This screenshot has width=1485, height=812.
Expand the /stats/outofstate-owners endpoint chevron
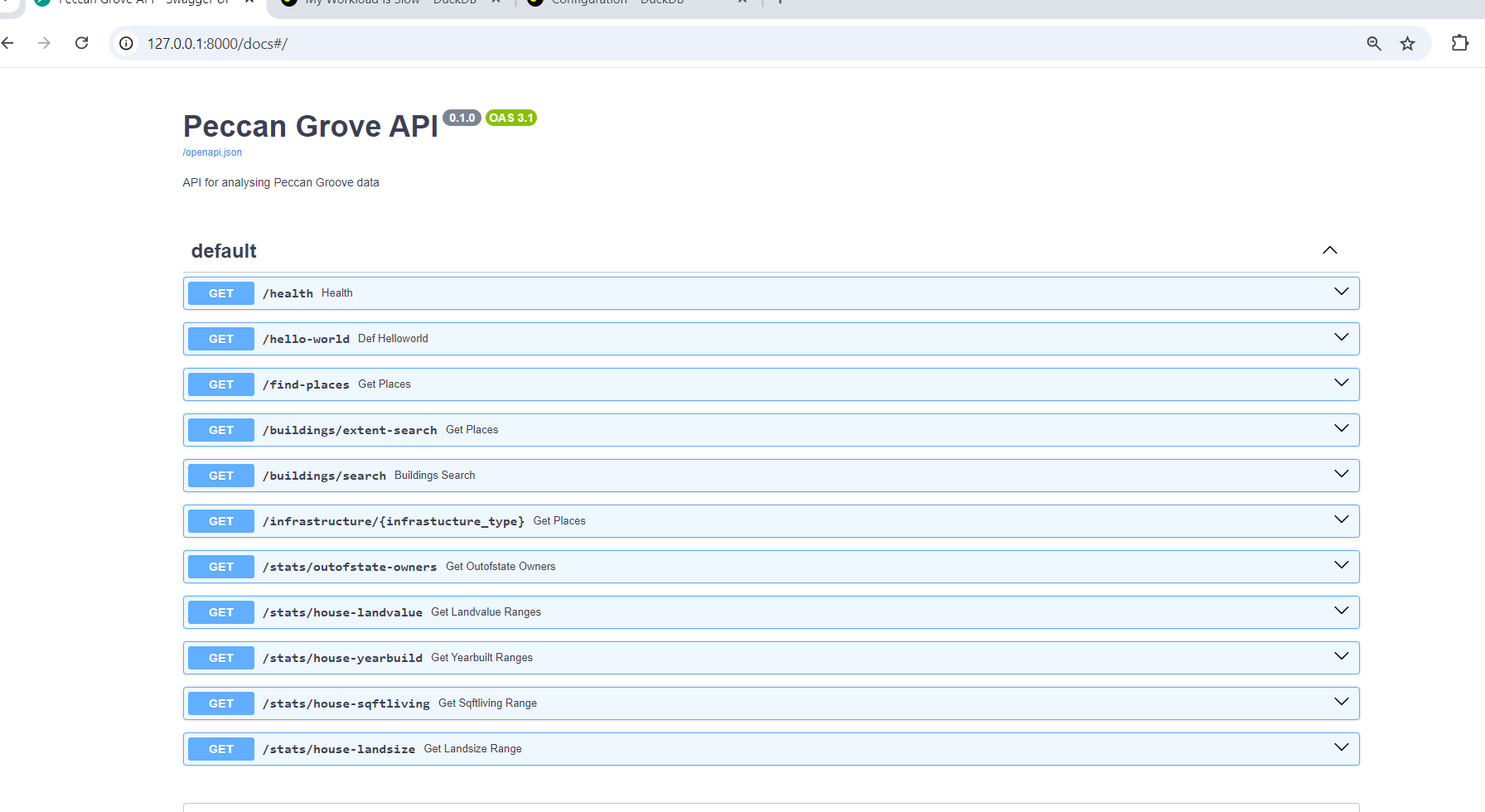1341,565
